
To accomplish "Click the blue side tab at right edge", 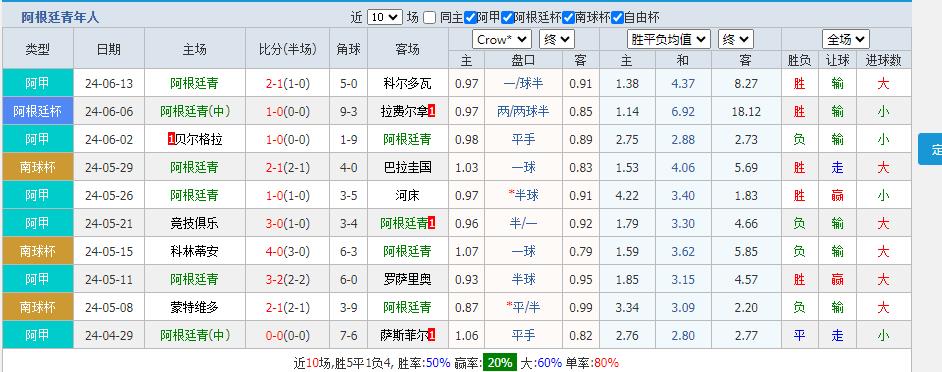I will 930,149.
